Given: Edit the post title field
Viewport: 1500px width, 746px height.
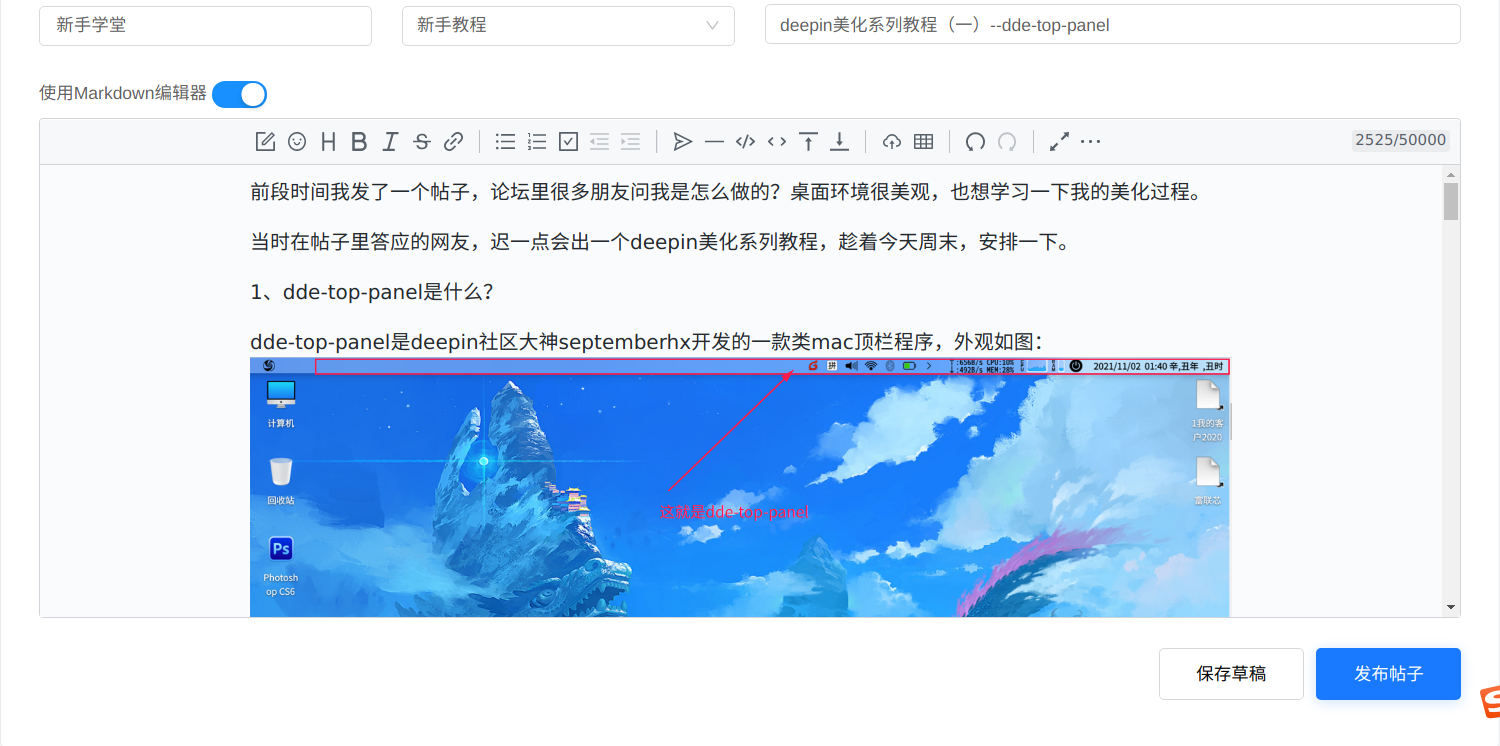Looking at the screenshot, I should [1112, 25].
